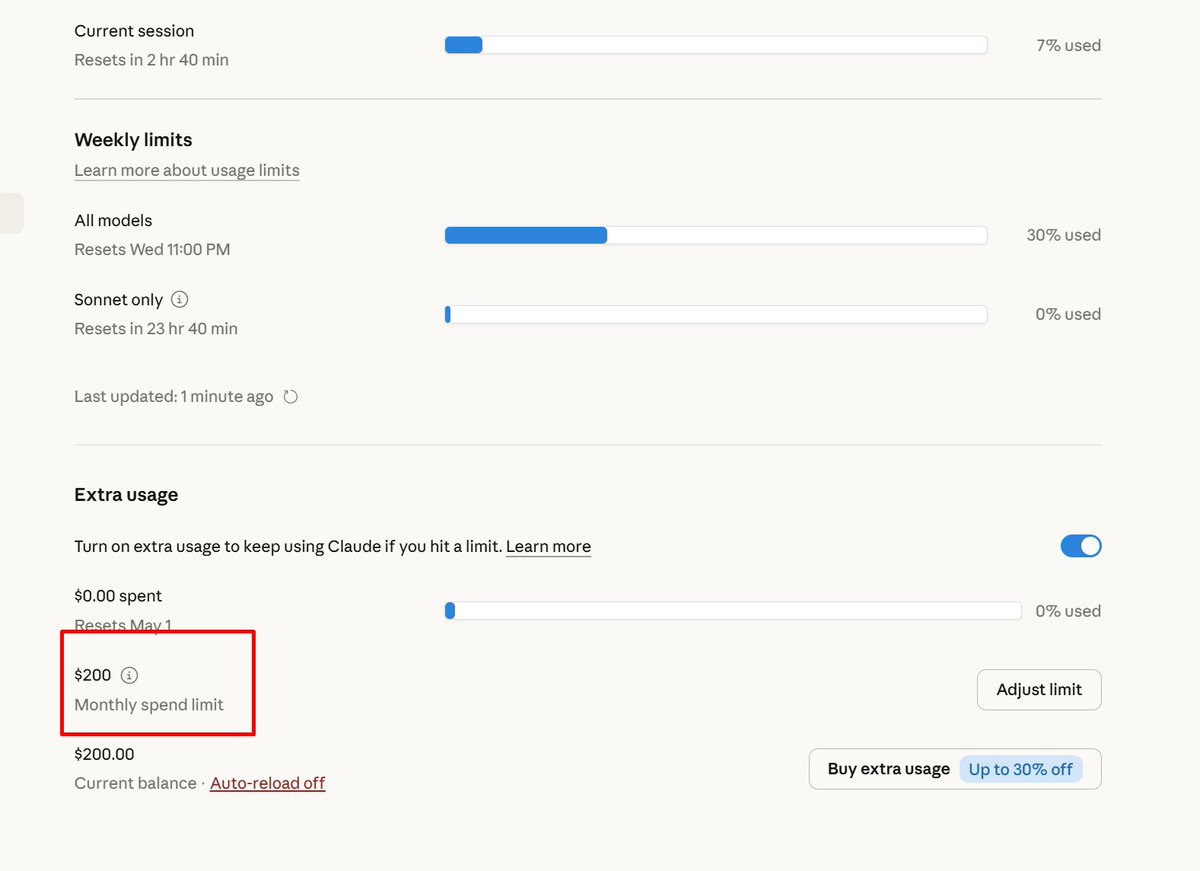Click the Resets in 23 hr 40 min text

point(156,328)
